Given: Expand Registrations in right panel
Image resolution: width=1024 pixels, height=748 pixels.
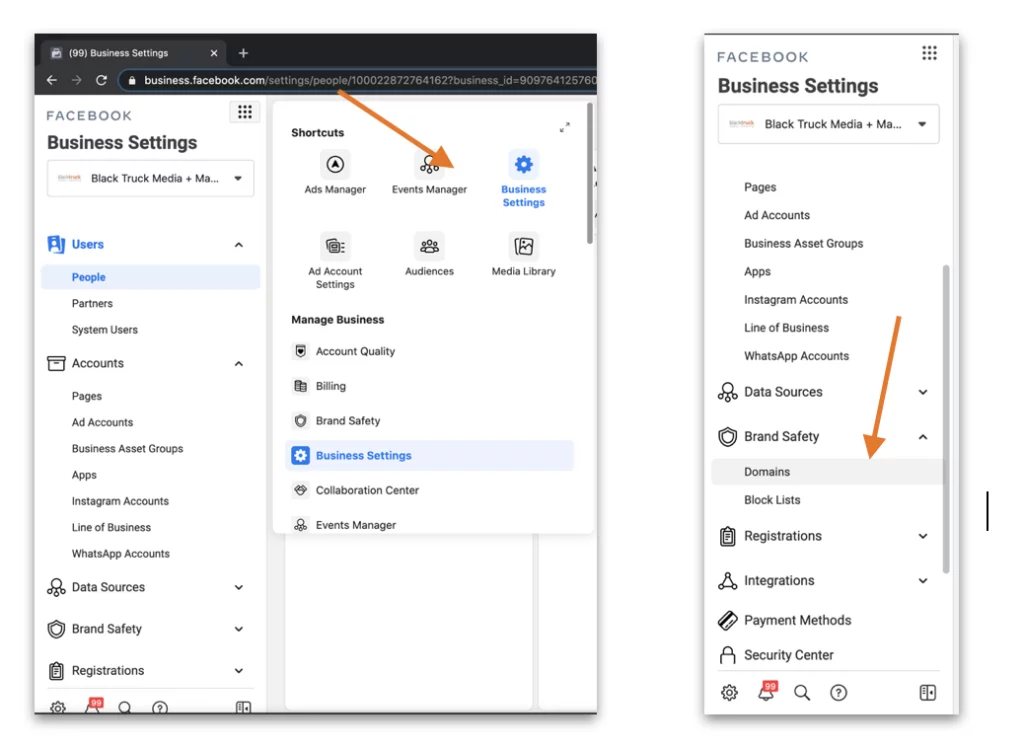Looking at the screenshot, I should click(923, 536).
